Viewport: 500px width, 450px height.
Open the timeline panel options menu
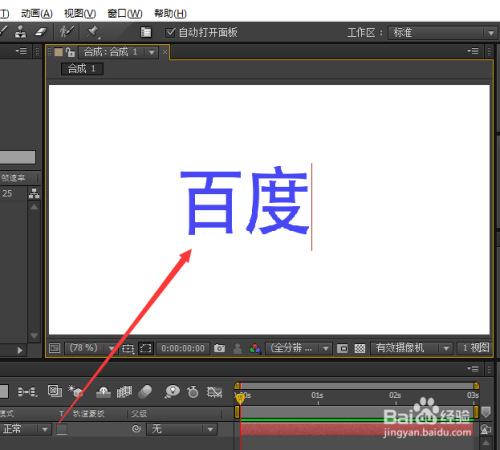pos(473,369)
